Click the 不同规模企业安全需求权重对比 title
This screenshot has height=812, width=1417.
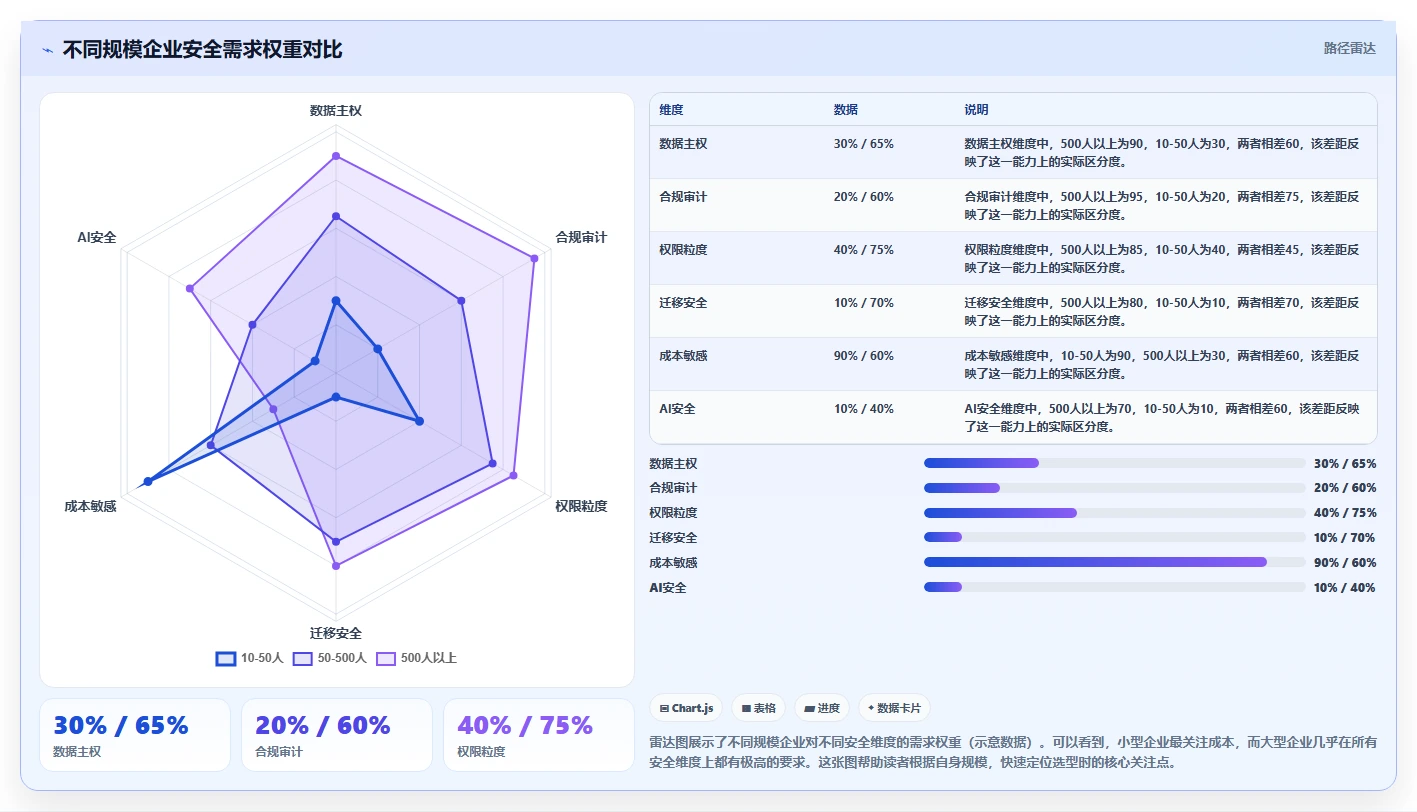[202, 49]
